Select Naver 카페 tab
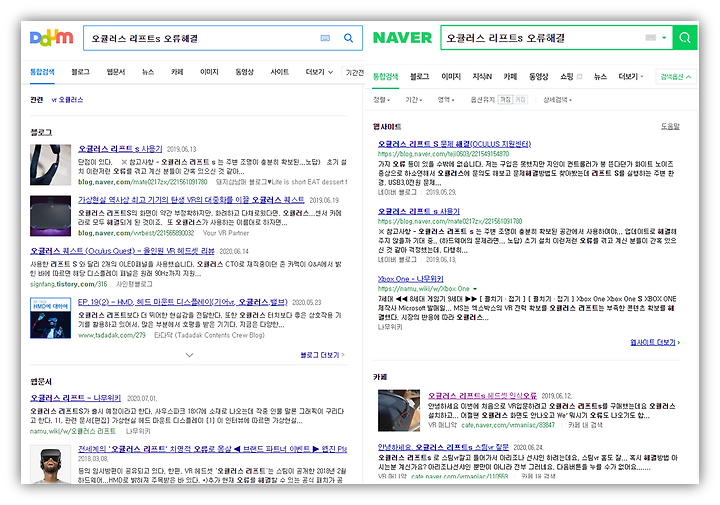 point(510,77)
